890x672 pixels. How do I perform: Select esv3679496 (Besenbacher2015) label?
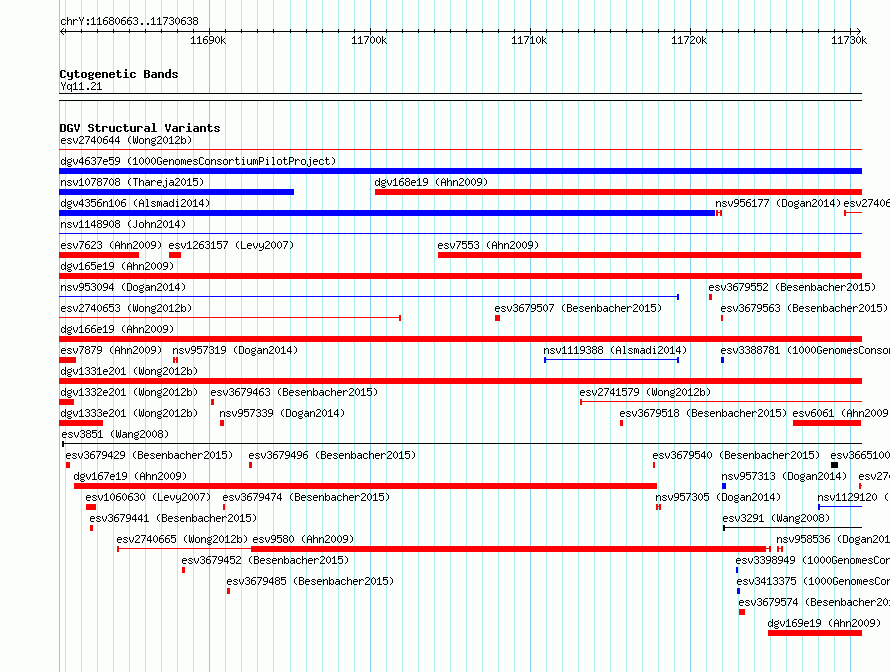point(332,455)
